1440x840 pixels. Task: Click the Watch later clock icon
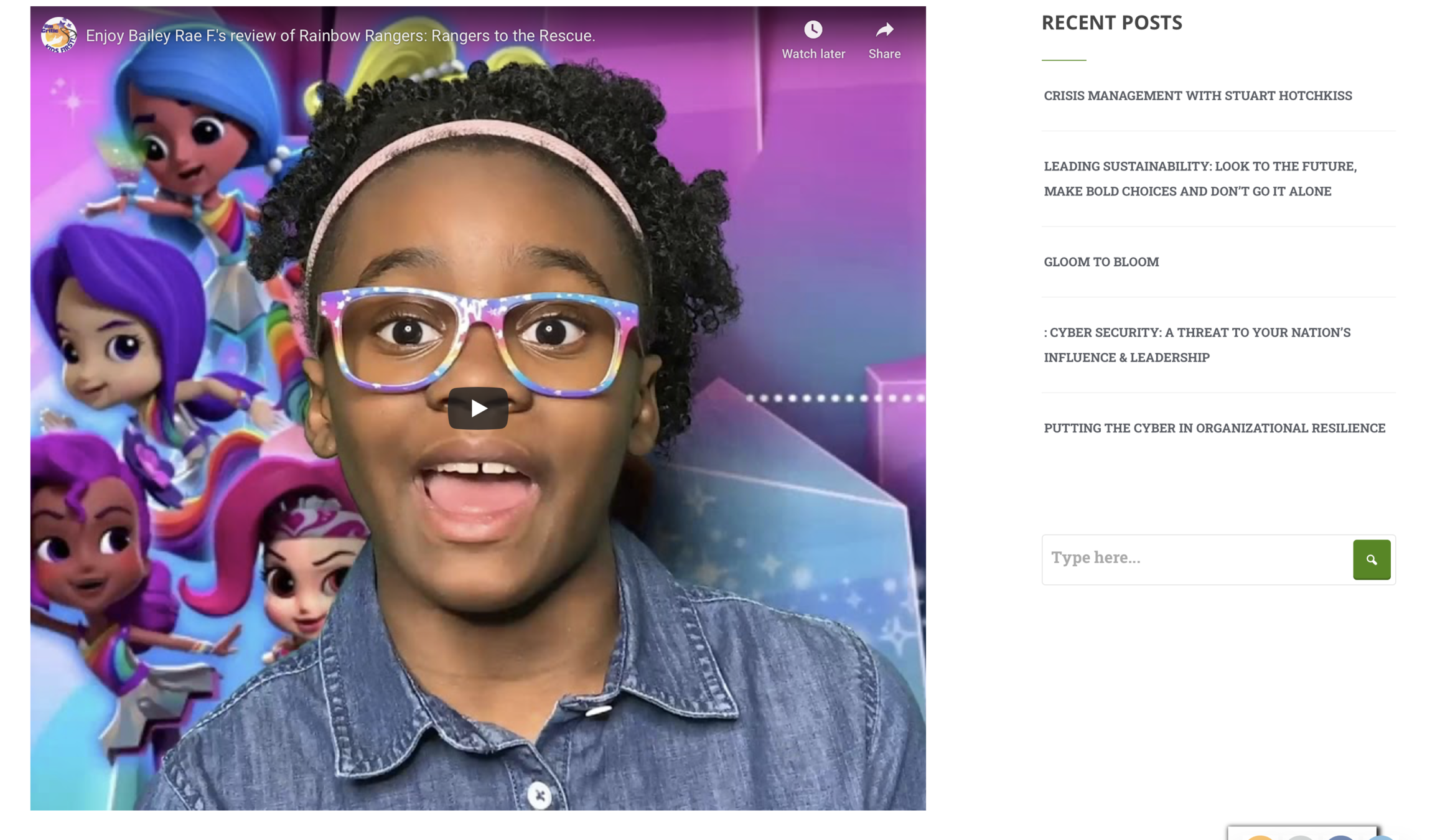point(813,29)
